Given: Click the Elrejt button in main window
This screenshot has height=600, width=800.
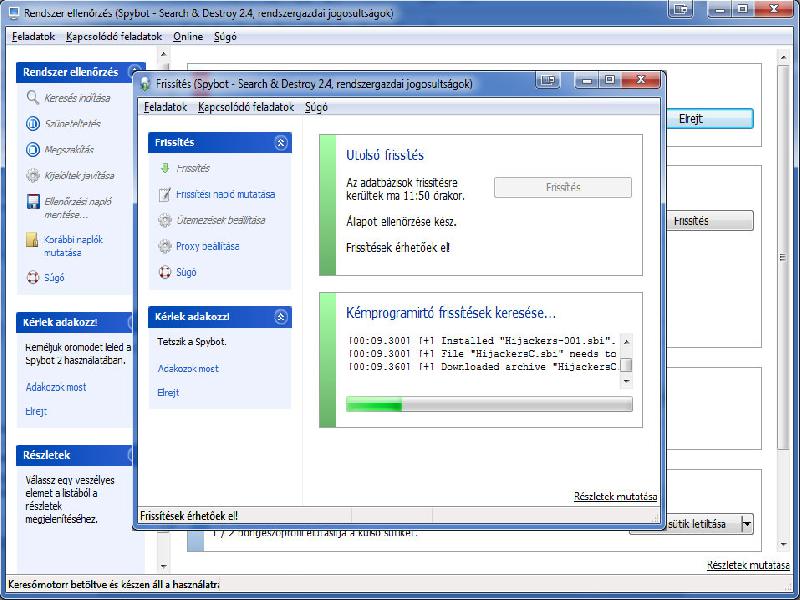Looking at the screenshot, I should [710, 118].
